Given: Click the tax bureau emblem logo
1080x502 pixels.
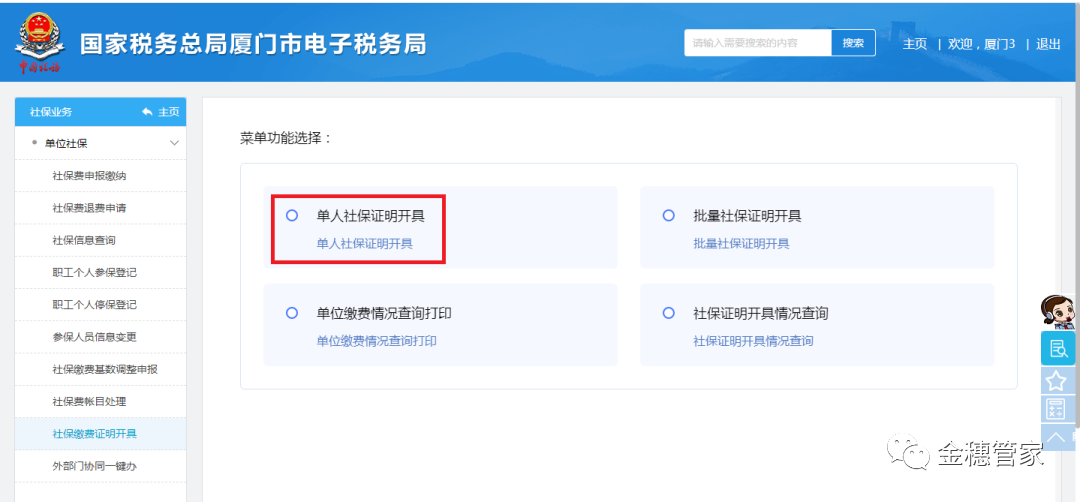Looking at the screenshot, I should pos(39,43).
